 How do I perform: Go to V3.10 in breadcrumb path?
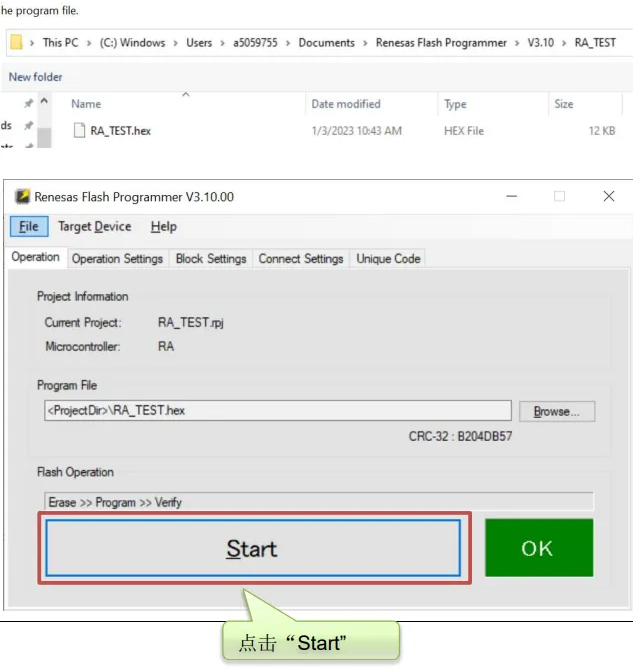pos(540,43)
